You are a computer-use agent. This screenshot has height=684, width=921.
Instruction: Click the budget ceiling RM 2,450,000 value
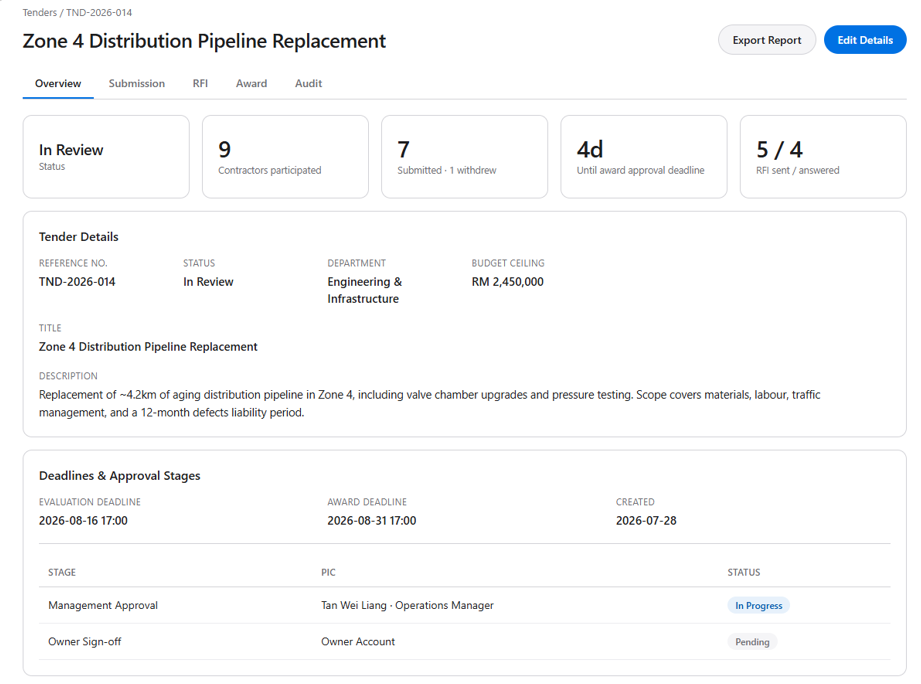click(x=507, y=282)
